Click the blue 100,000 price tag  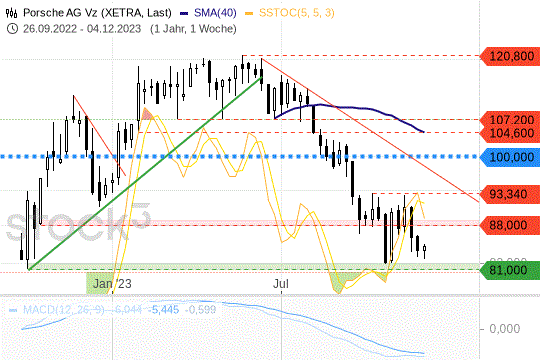510,157
